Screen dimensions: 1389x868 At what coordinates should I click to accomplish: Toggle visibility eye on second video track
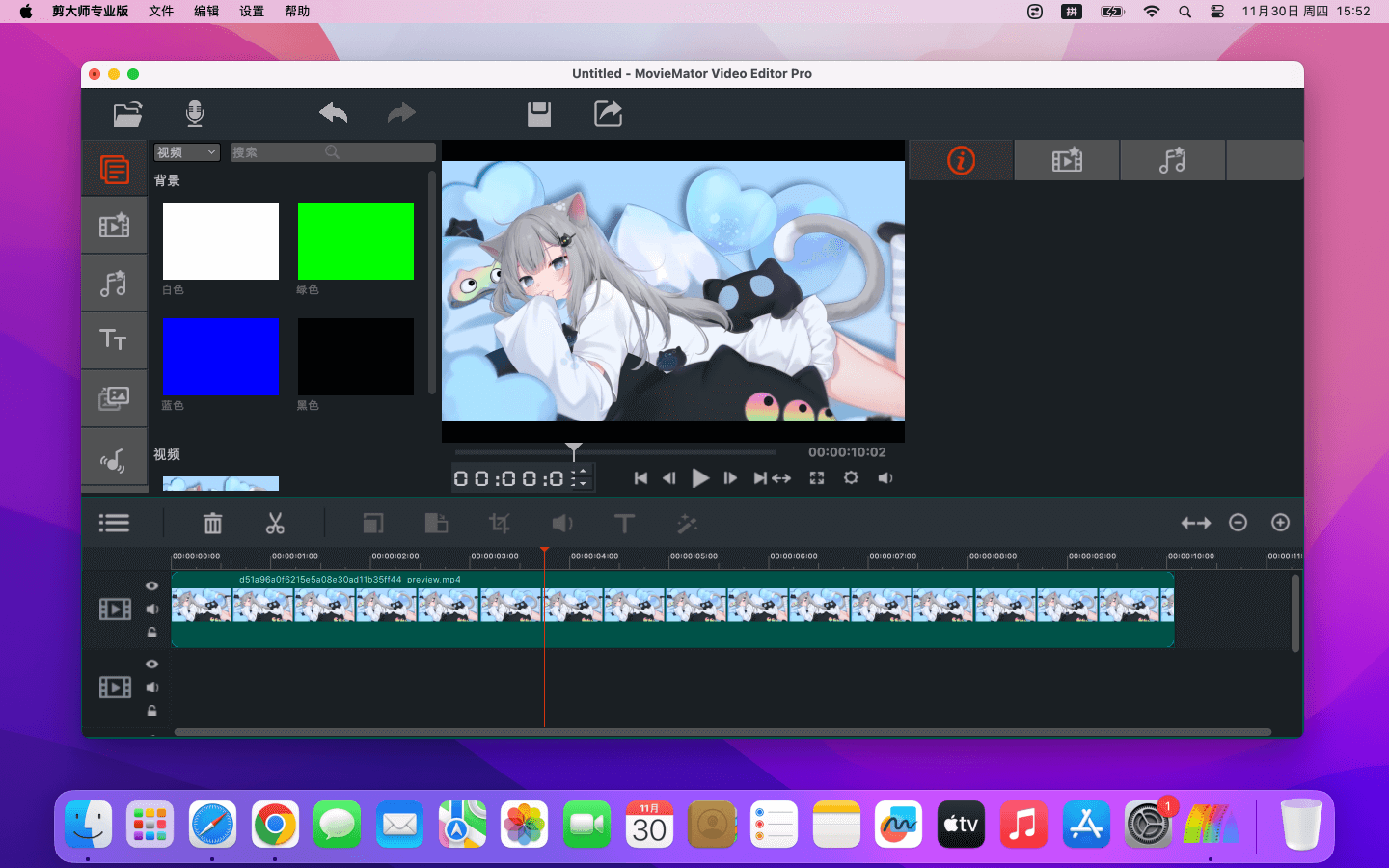point(151,664)
